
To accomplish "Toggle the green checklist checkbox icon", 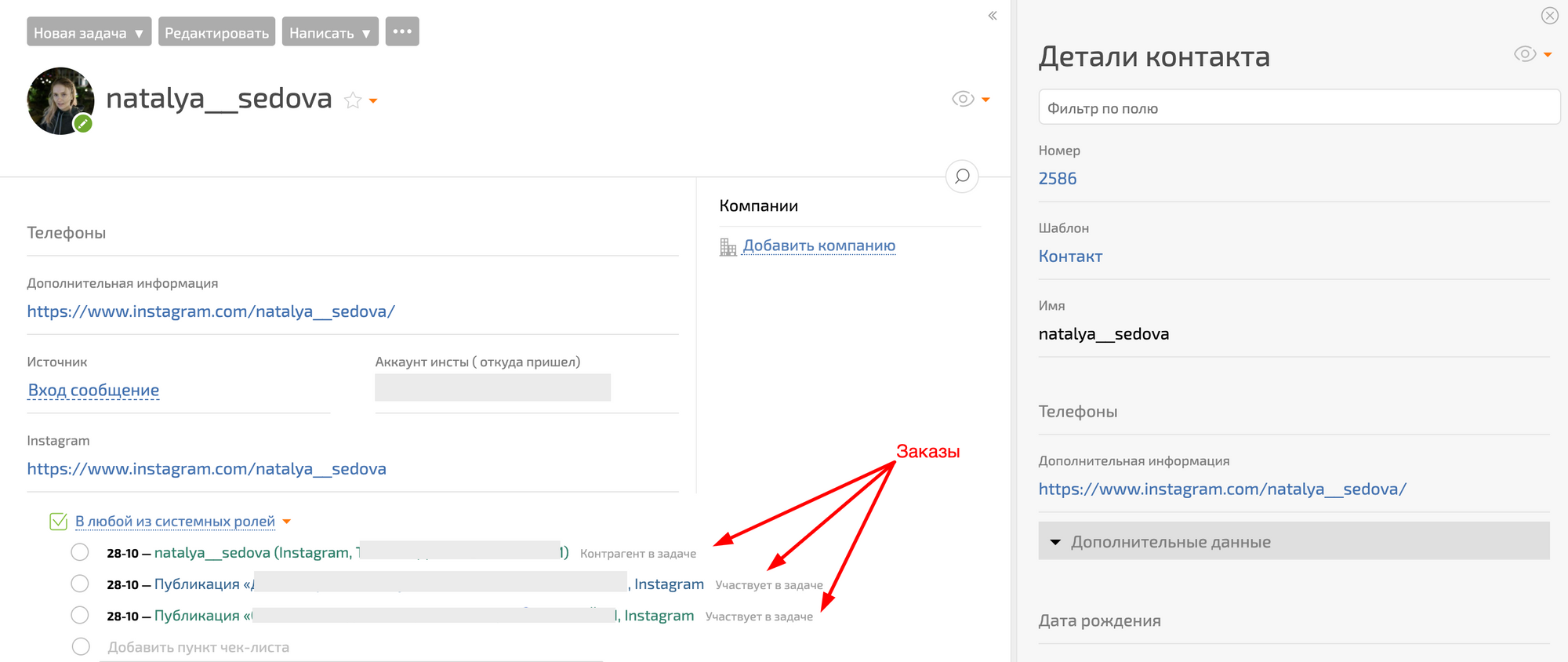I will click(x=58, y=522).
